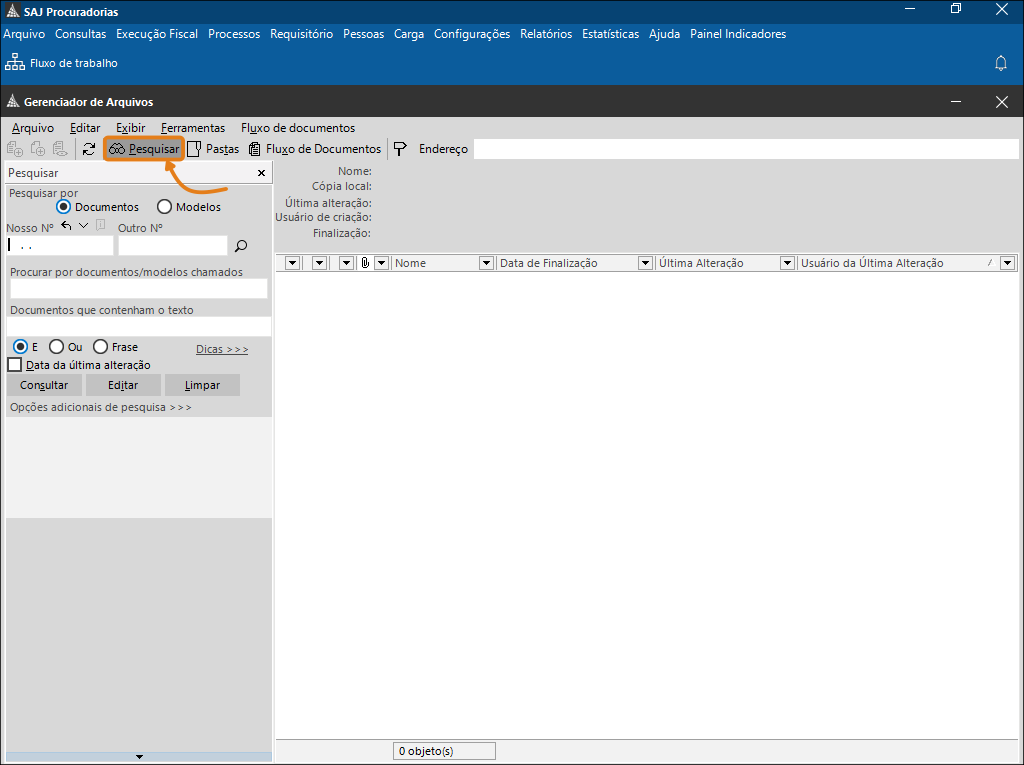The image size is (1024, 765).
Task: Click the notification bell icon
Action: tap(1000, 63)
